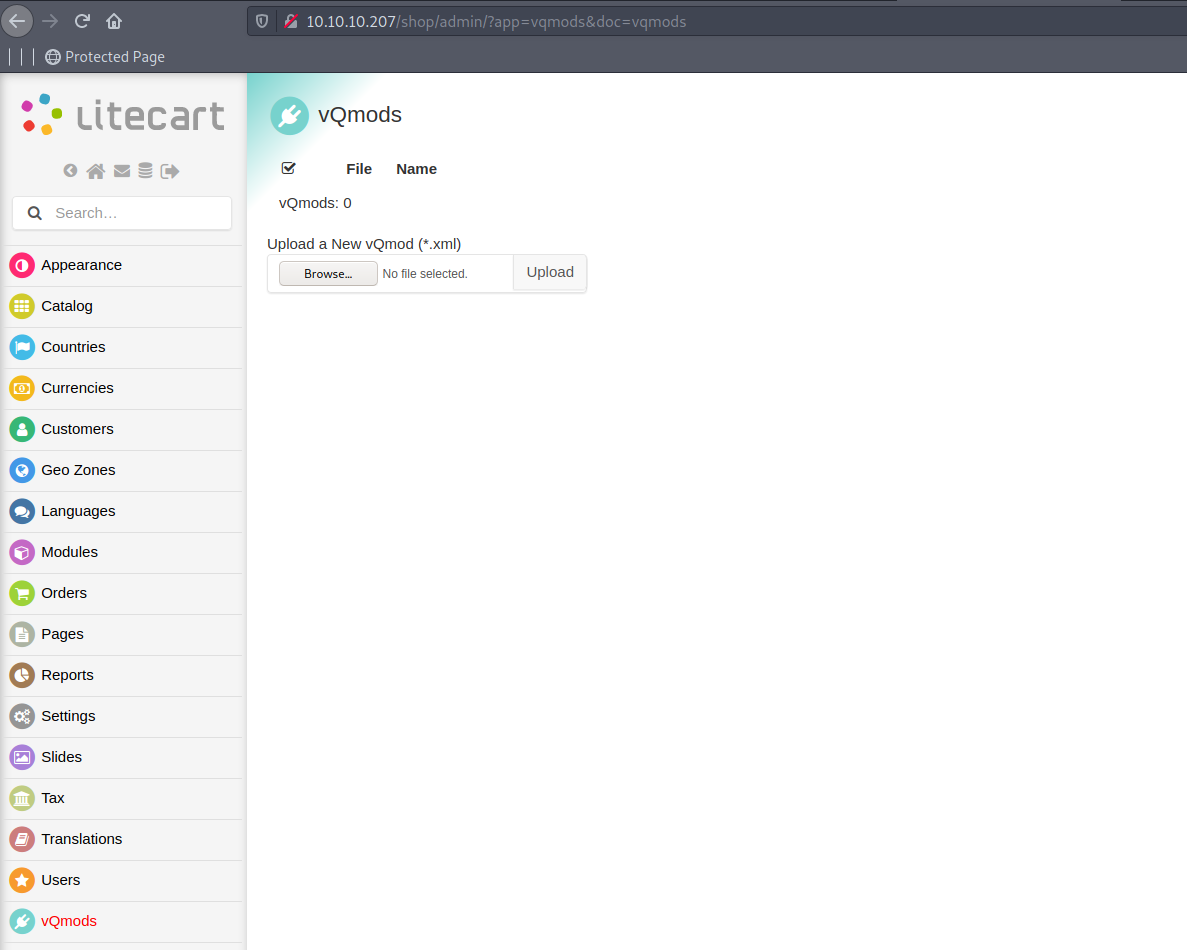
Task: Click the Users star icon
Action: point(21,880)
